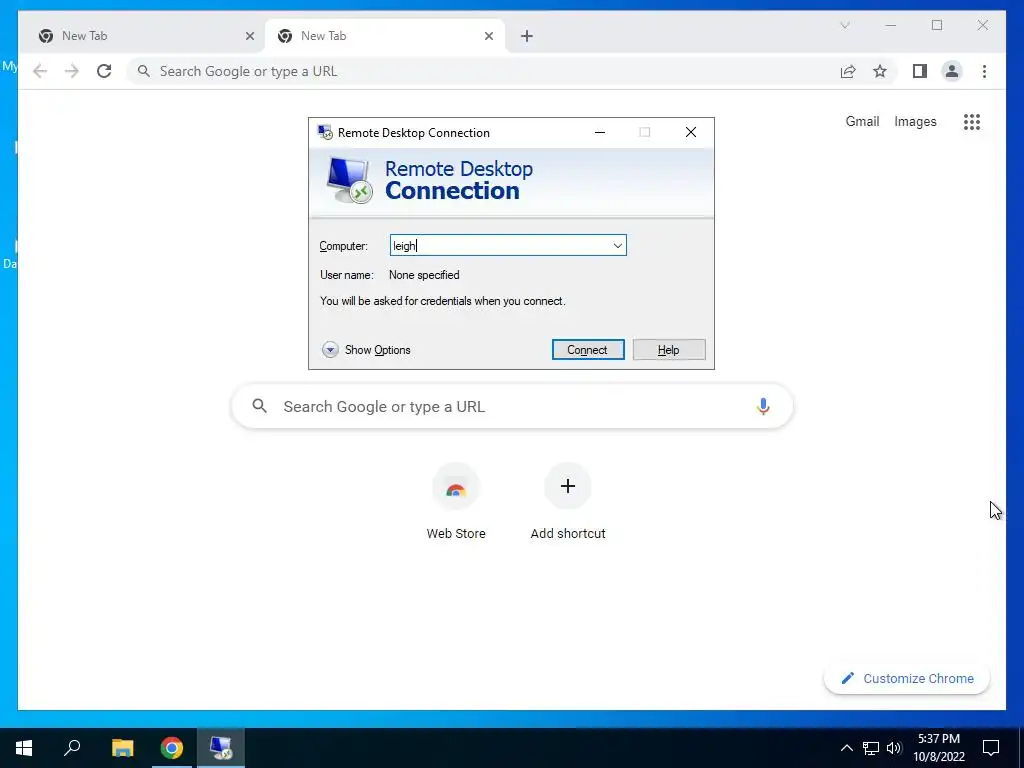This screenshot has height=768, width=1024.
Task: Open the Google apps grid
Action: point(972,121)
